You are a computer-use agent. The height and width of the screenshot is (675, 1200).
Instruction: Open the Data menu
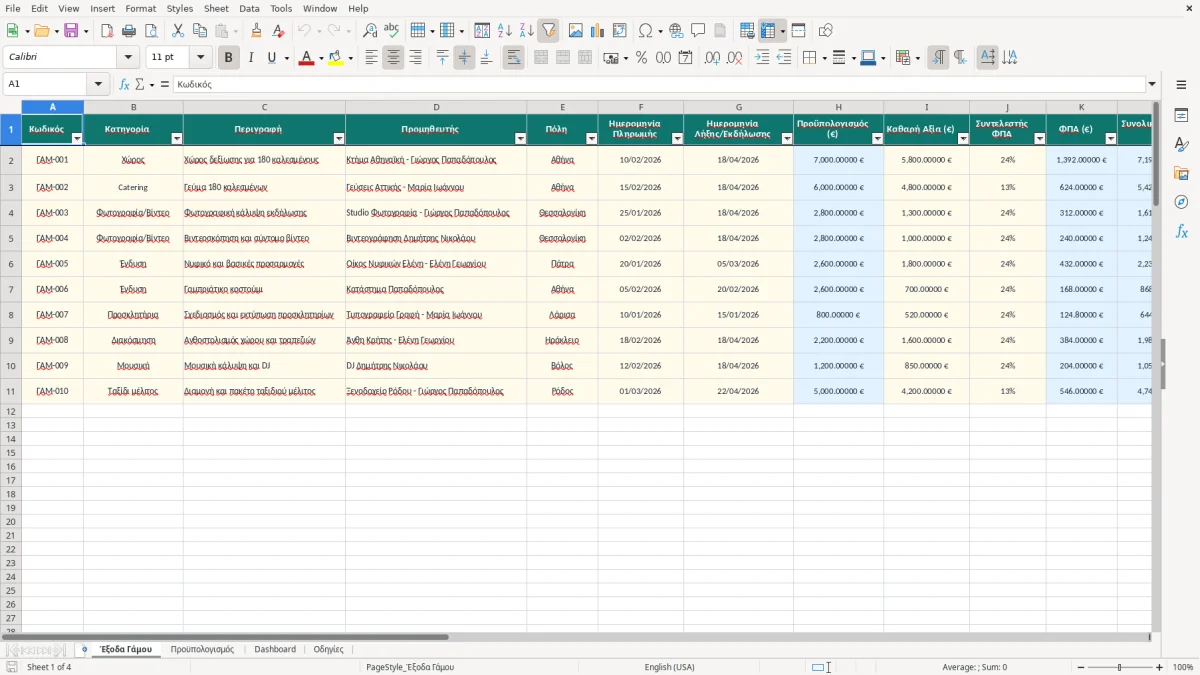249,9
